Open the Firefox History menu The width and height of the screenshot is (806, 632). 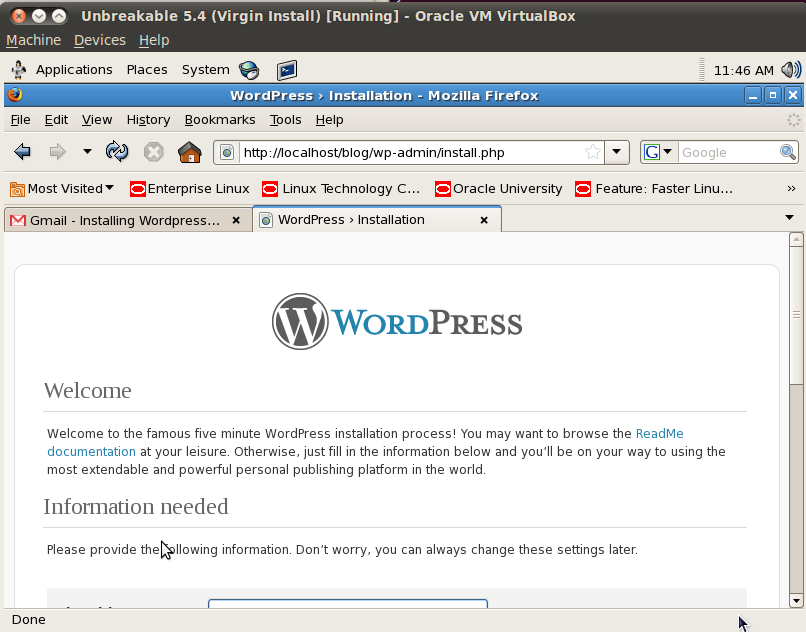pyautogui.click(x=148, y=120)
